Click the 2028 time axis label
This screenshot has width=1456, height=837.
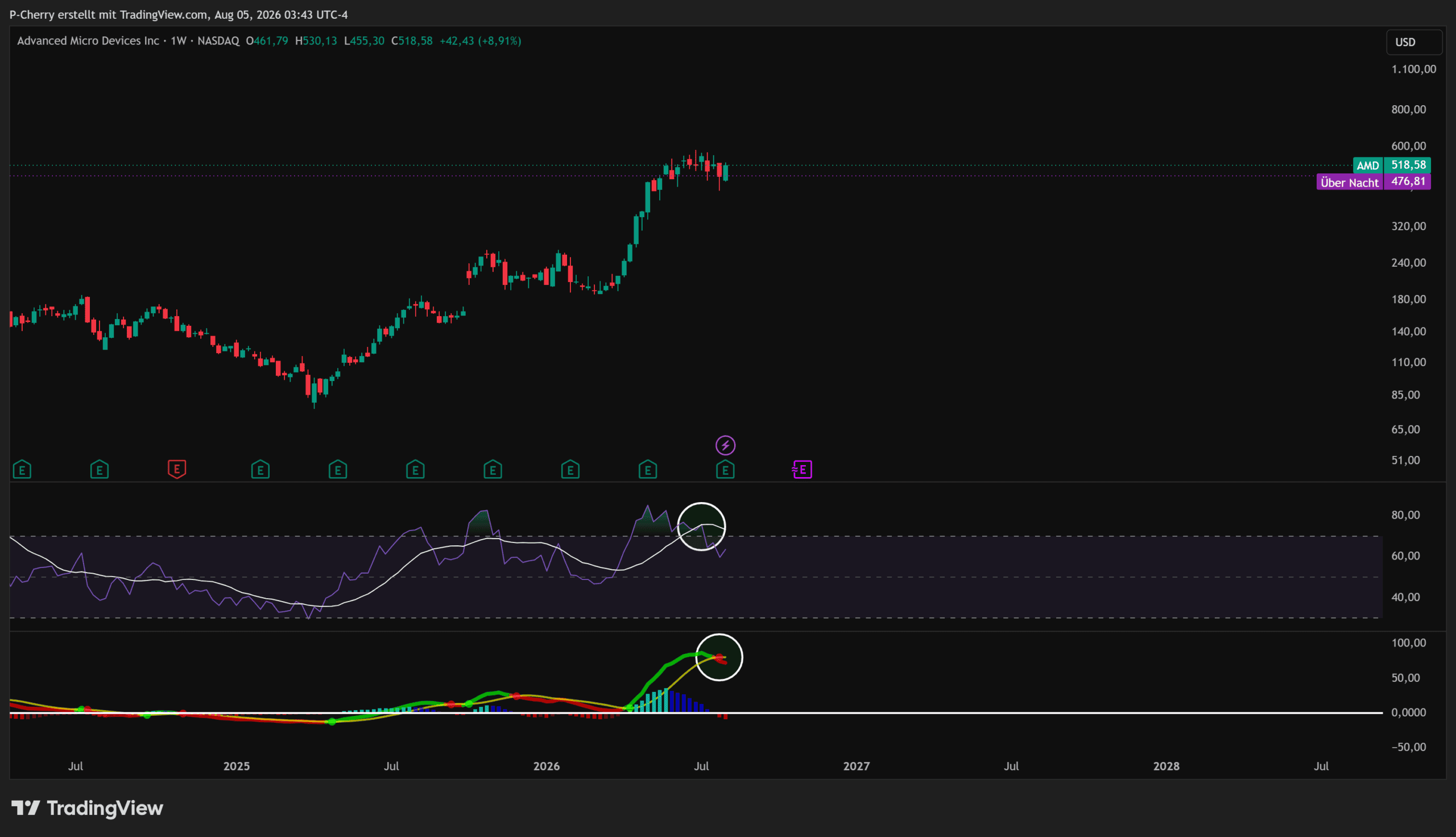click(1167, 766)
